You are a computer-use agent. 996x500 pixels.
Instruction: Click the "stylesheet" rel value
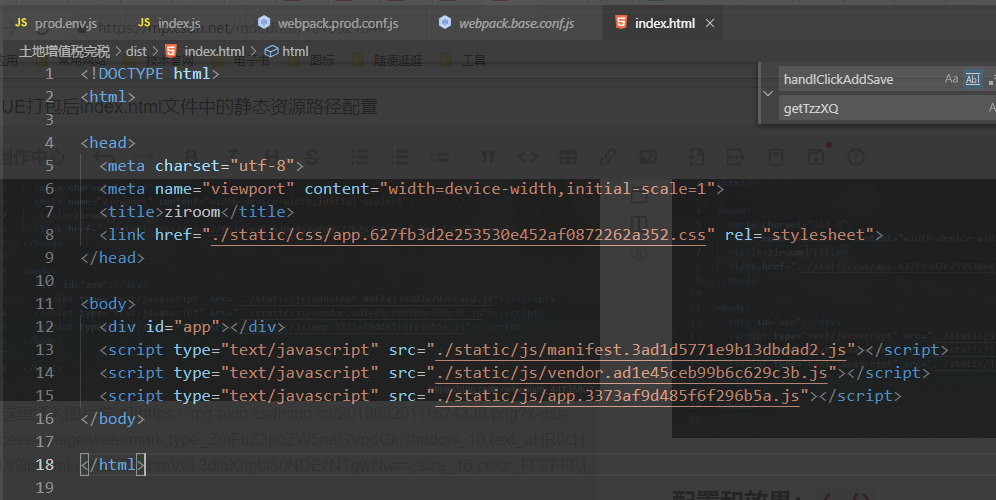coord(818,235)
